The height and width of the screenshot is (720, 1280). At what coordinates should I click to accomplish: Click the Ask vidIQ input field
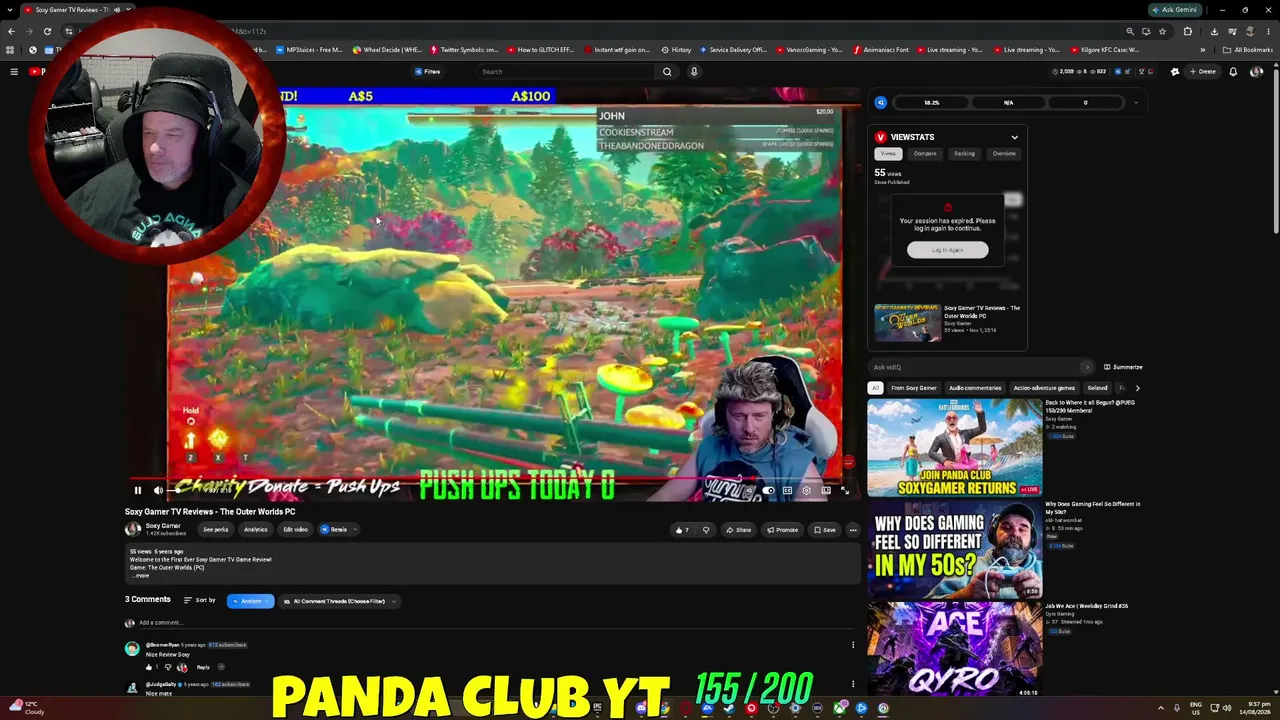click(x=981, y=367)
